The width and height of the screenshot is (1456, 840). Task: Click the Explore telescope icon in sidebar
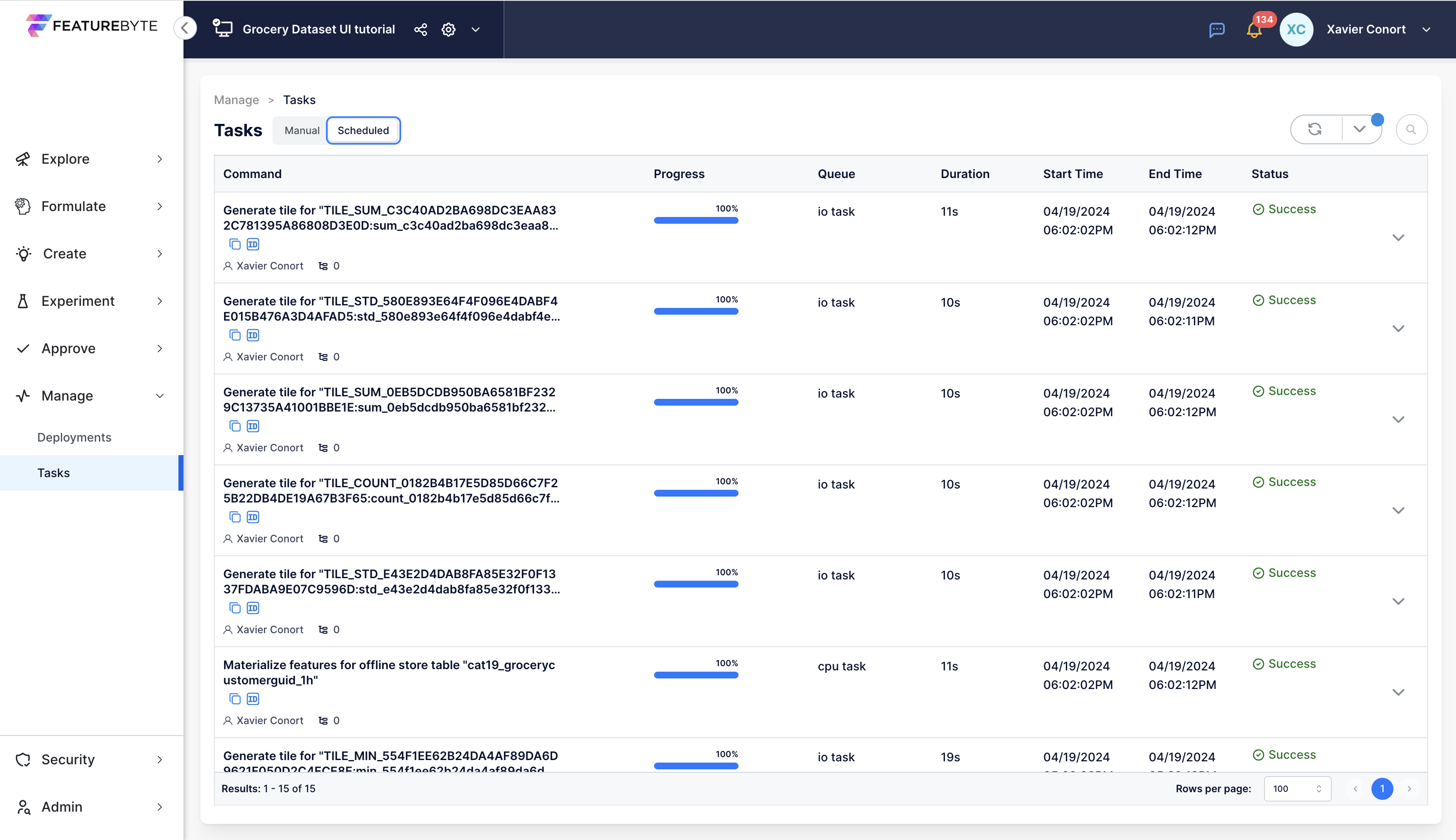pyautogui.click(x=22, y=159)
